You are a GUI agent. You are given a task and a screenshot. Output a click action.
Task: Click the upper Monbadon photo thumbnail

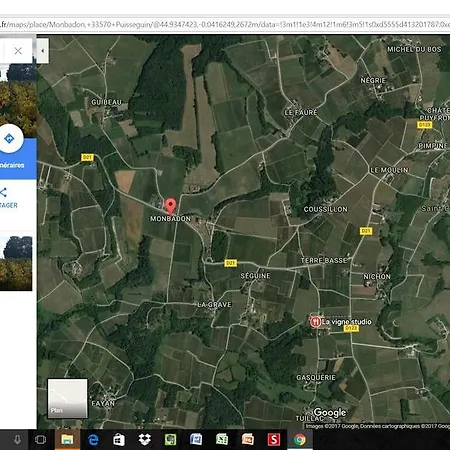[18, 101]
